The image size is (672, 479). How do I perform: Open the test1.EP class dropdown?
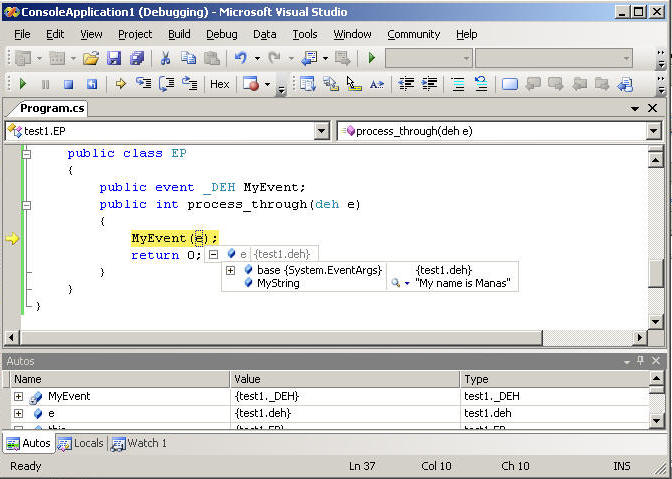click(x=321, y=131)
